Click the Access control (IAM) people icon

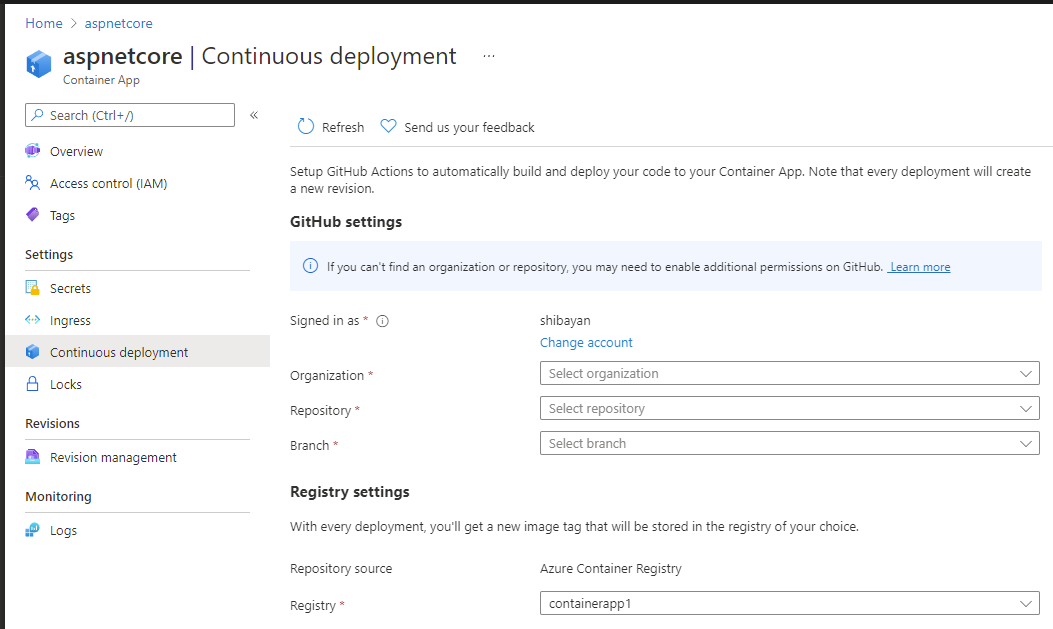(32, 183)
